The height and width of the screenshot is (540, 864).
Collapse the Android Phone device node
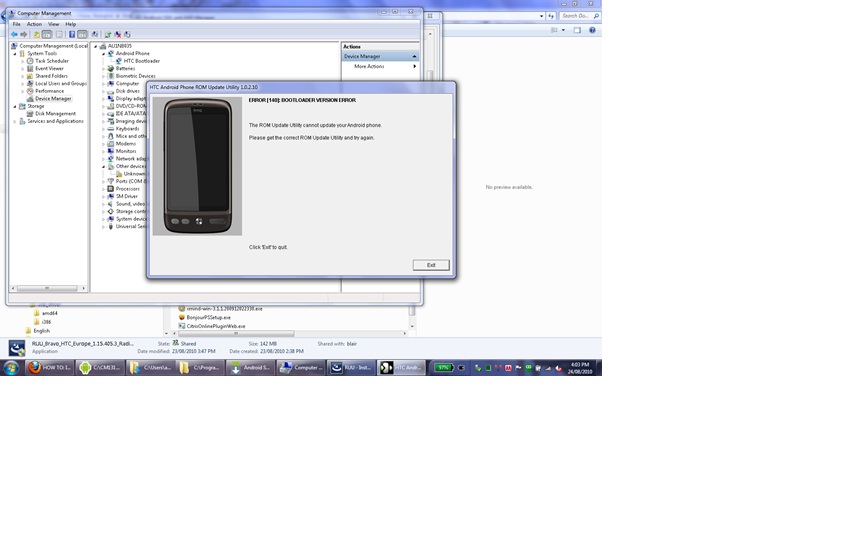coord(104,54)
